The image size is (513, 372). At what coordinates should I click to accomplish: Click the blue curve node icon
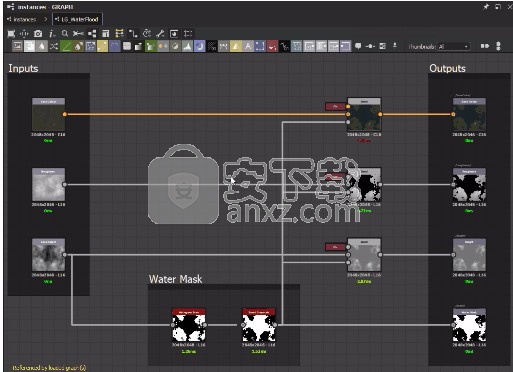click(115, 46)
